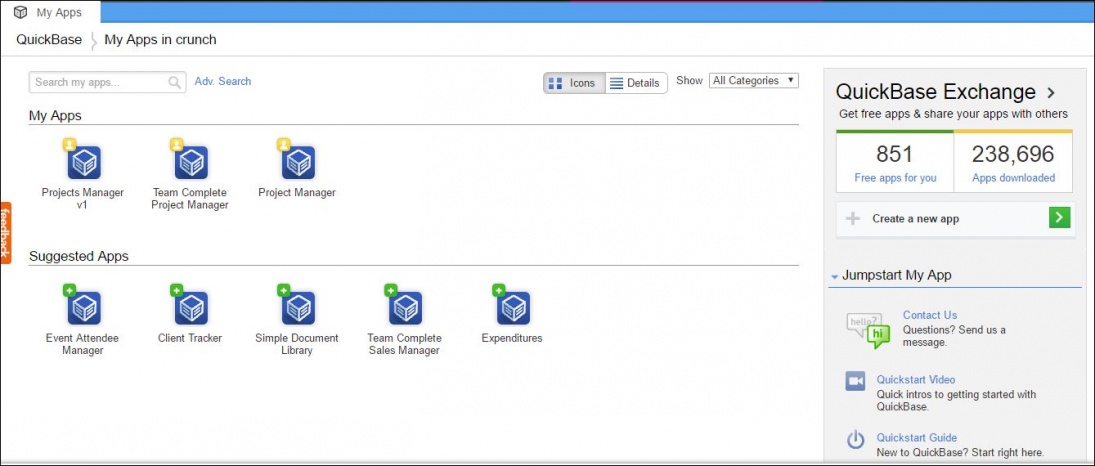
Task: Click the Expenditures app label
Action: (x=512, y=338)
